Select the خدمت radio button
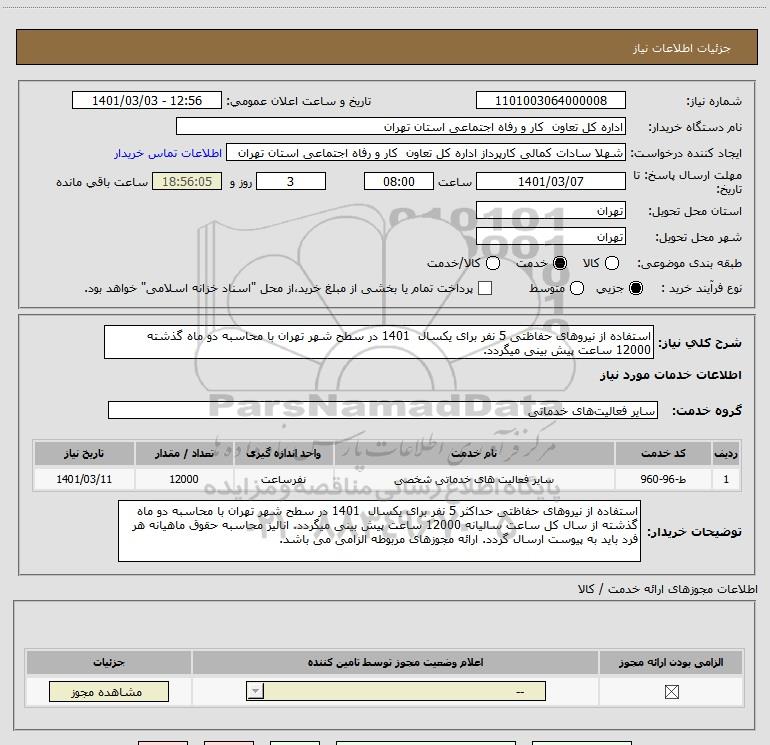The height and width of the screenshot is (745, 770). click(559, 263)
